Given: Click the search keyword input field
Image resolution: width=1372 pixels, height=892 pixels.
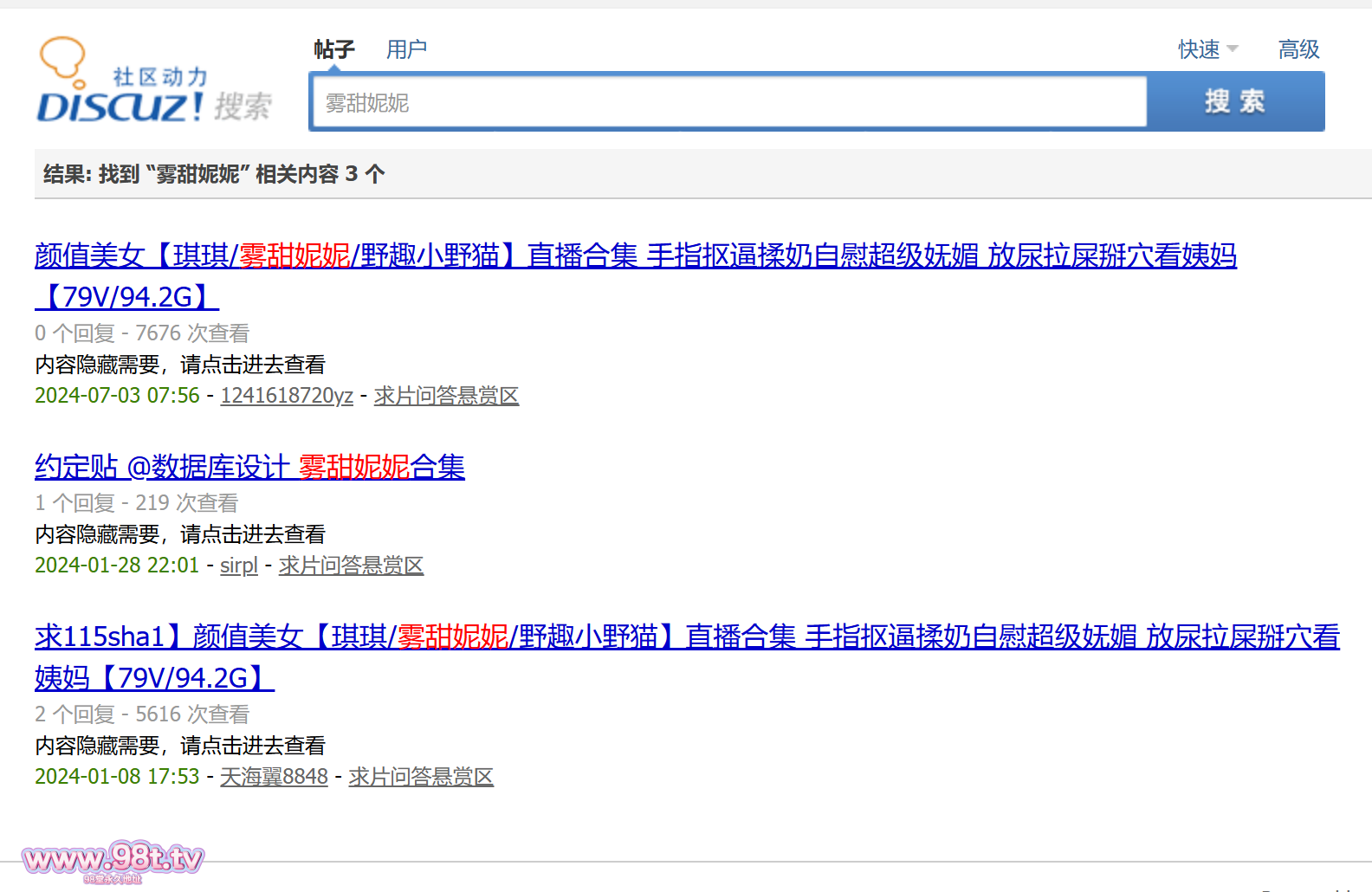Looking at the screenshot, I should [728, 102].
